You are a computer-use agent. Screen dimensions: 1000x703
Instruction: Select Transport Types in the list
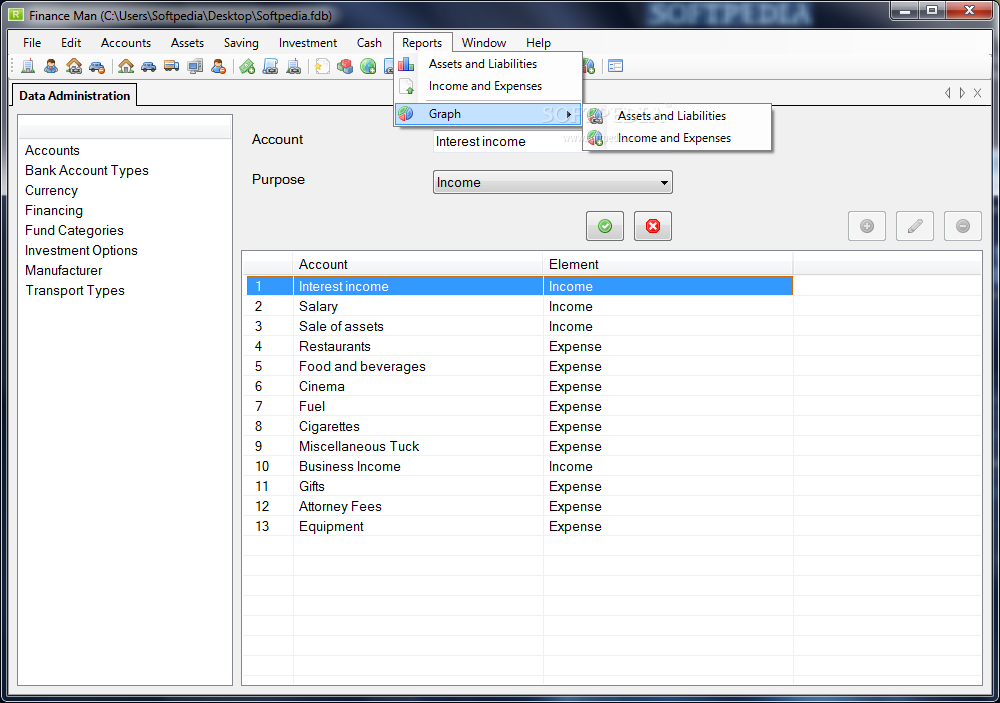[75, 290]
